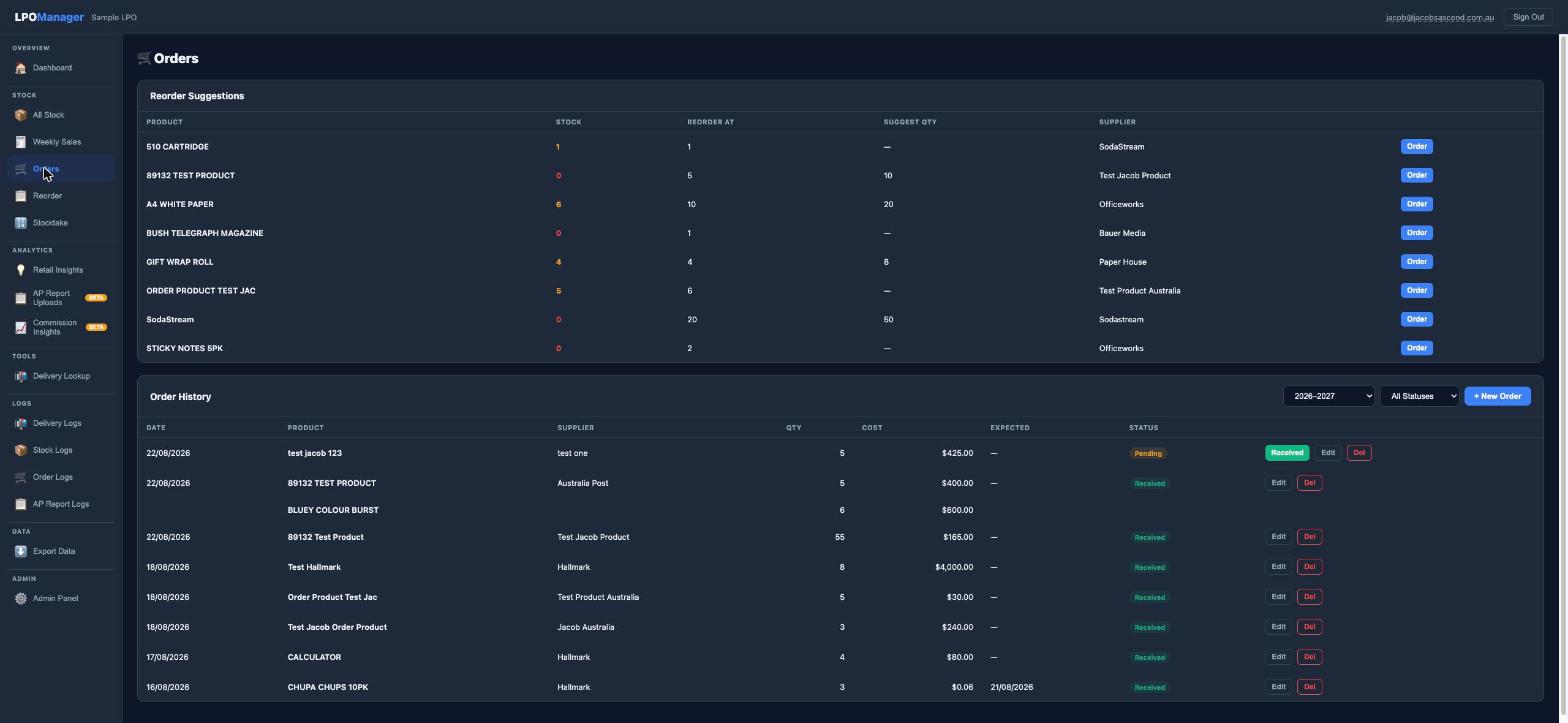Click the Commission Insights chart icon
The width and height of the screenshot is (1568, 723).
pos(21,327)
